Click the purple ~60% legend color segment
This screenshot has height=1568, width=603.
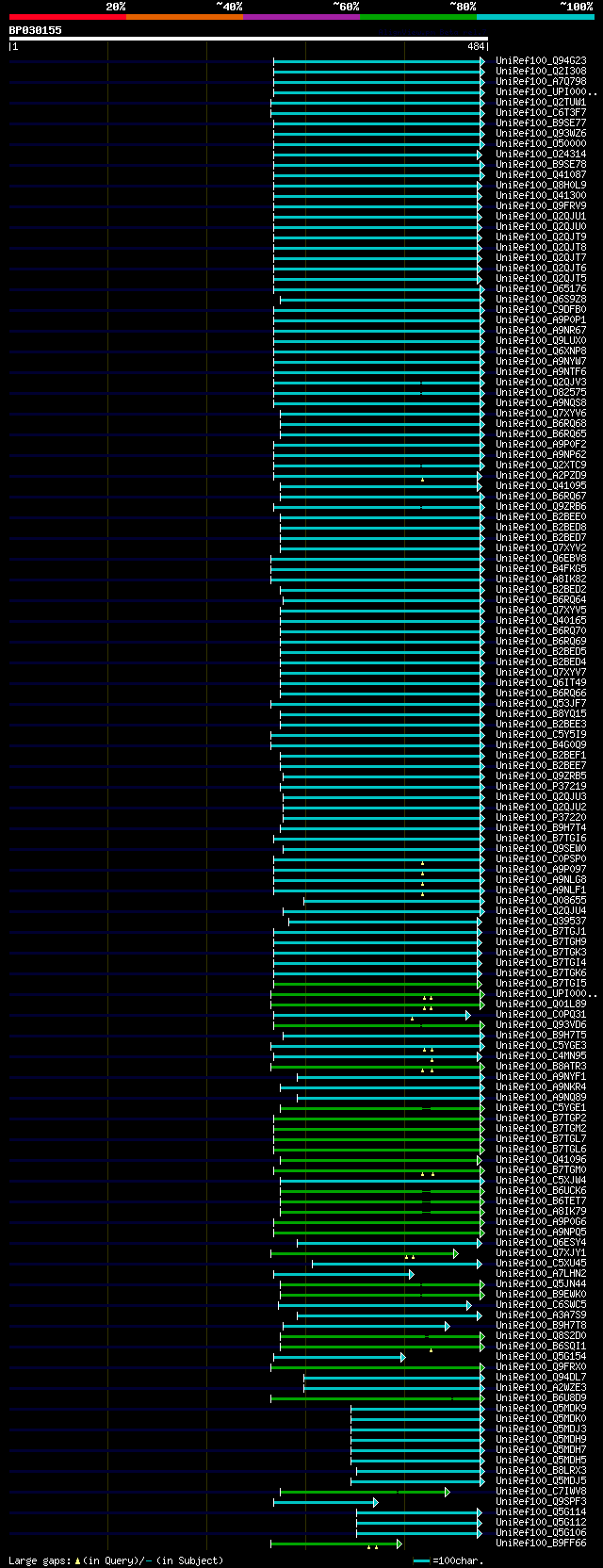[301, 17]
